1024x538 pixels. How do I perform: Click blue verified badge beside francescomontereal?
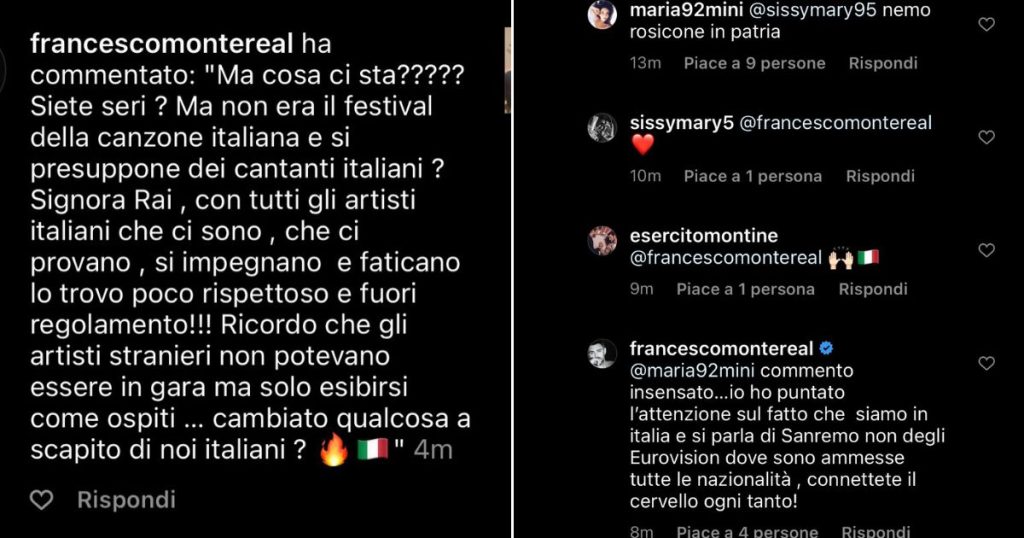coord(826,349)
